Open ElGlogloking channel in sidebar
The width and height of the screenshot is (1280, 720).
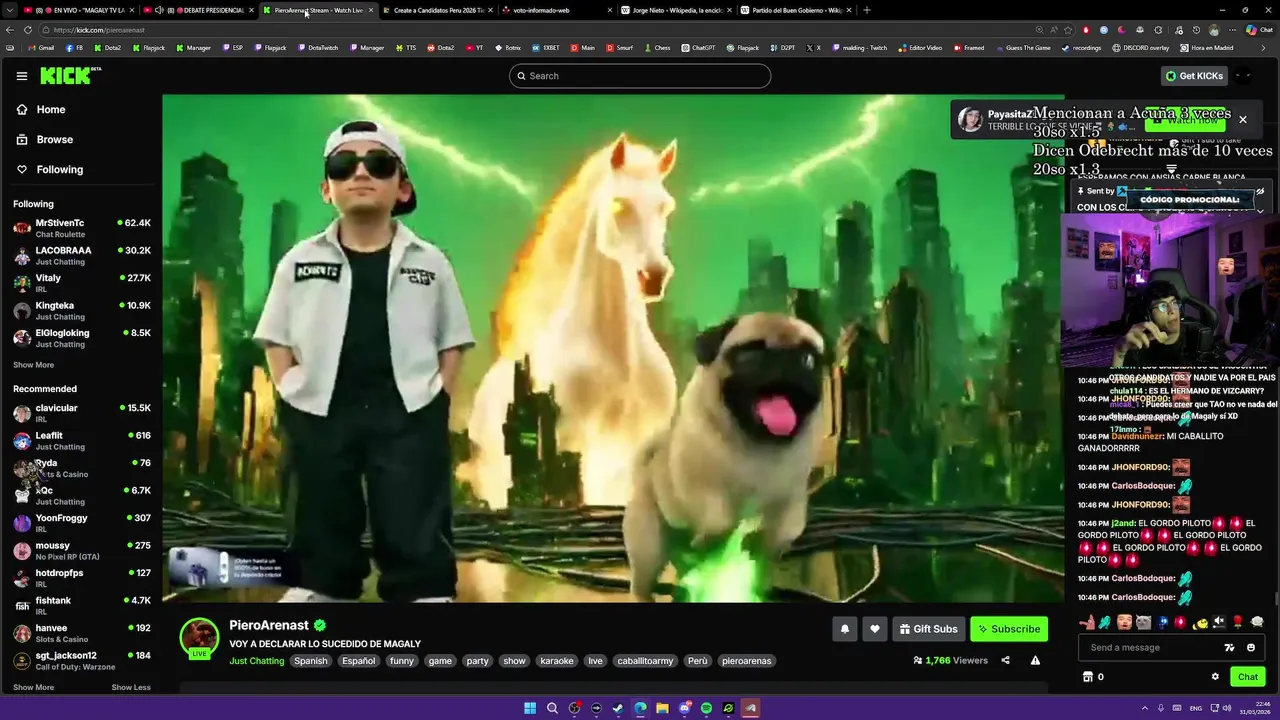(x=82, y=338)
